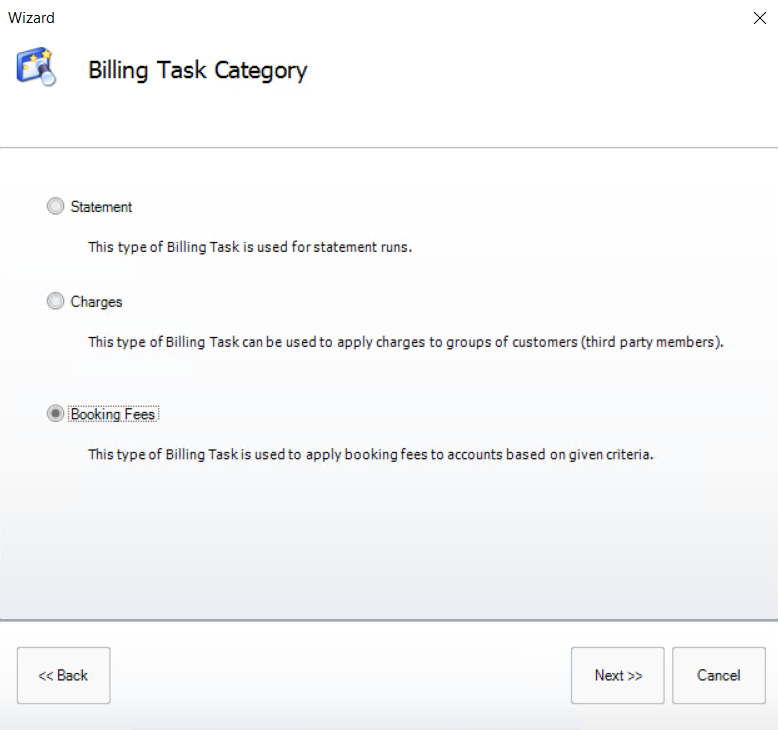
Task: Click the "Statement" option label
Action: (x=101, y=207)
